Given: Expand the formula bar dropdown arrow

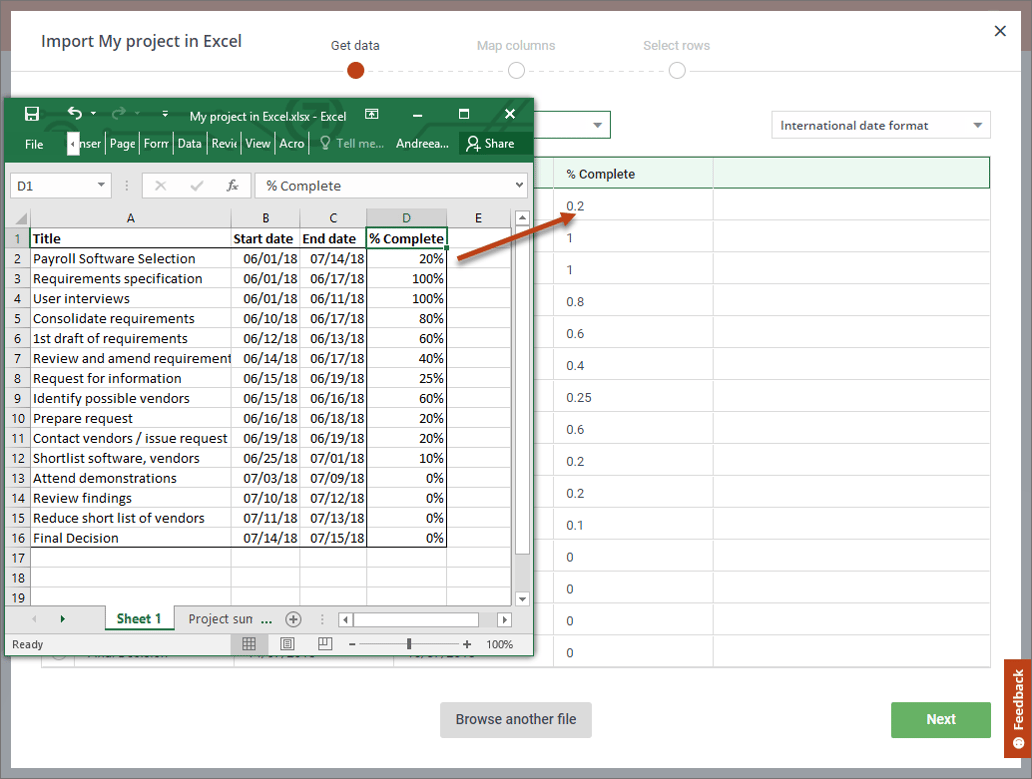Looking at the screenshot, I should pos(519,185).
